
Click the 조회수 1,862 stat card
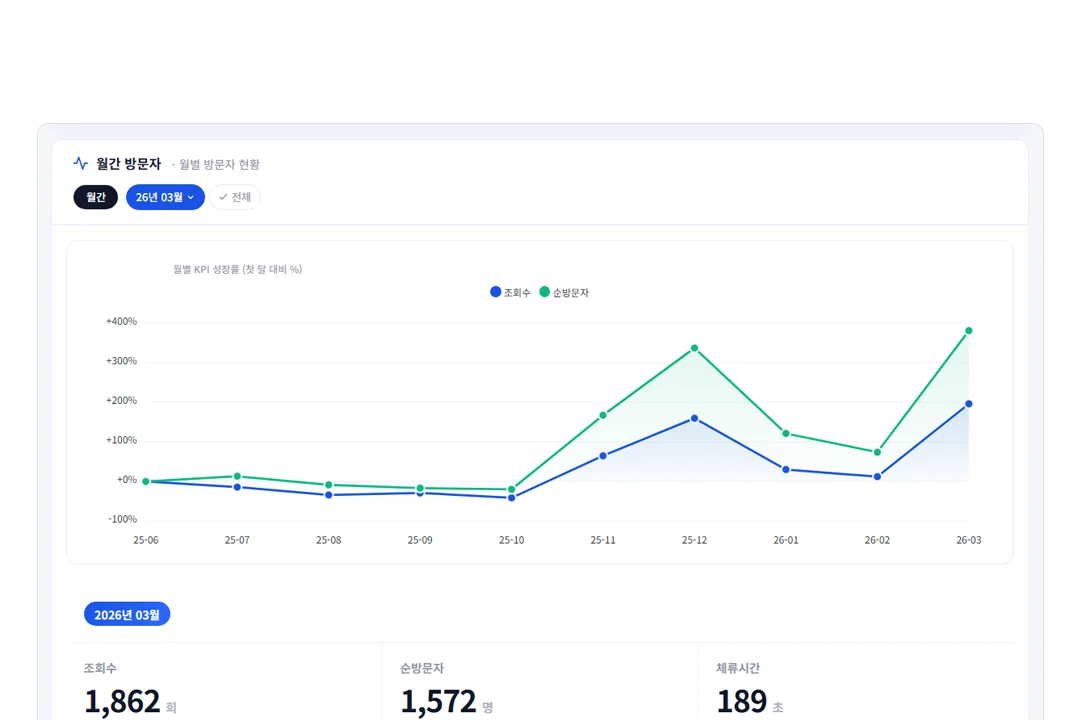coord(225,682)
